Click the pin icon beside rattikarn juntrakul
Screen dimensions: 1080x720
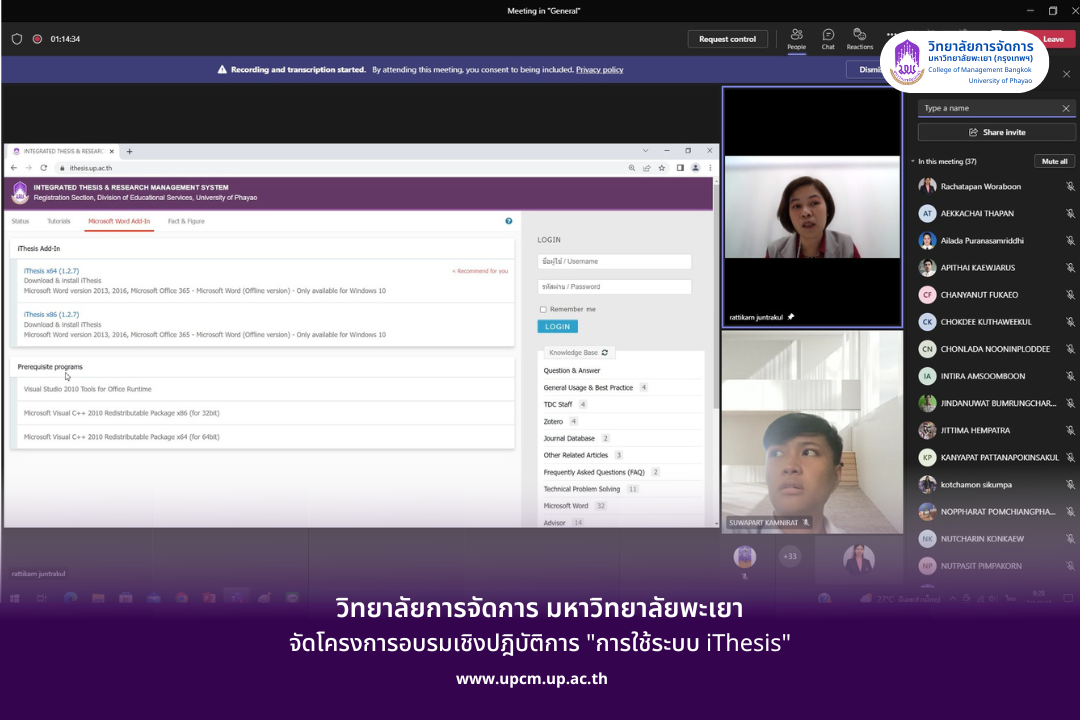tap(791, 317)
